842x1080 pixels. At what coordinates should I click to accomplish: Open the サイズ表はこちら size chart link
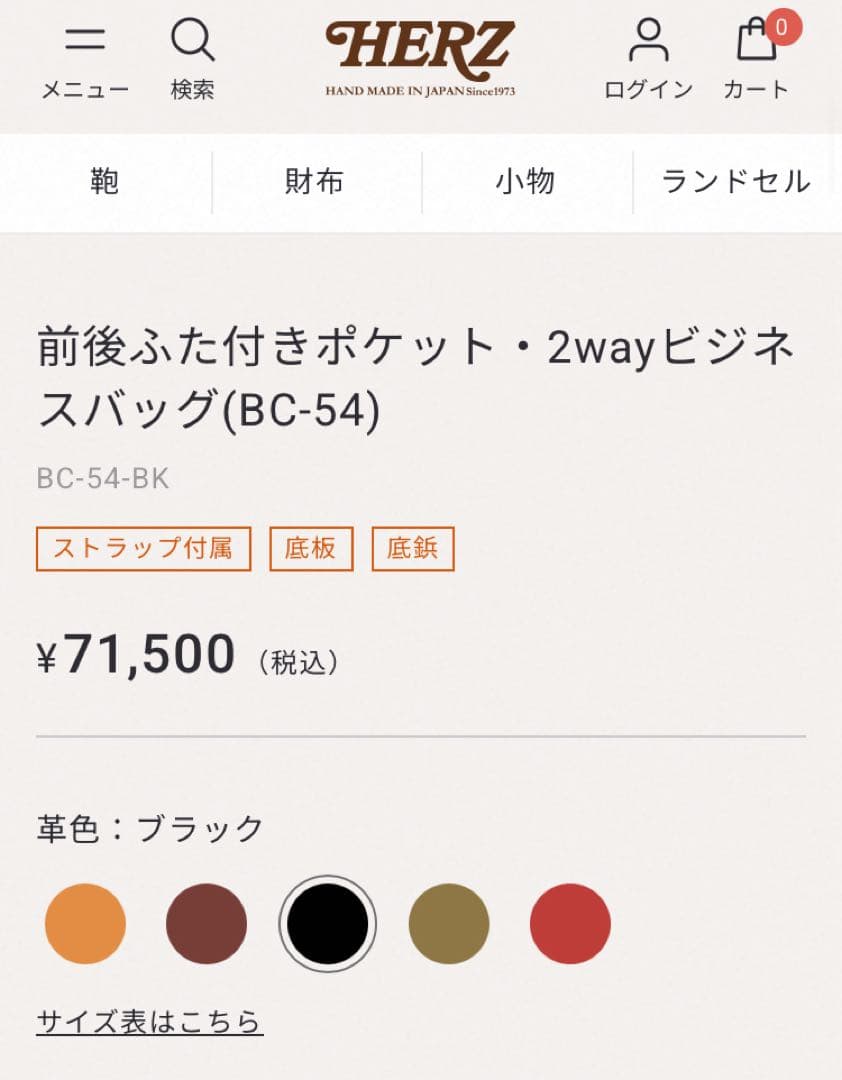tap(148, 1022)
